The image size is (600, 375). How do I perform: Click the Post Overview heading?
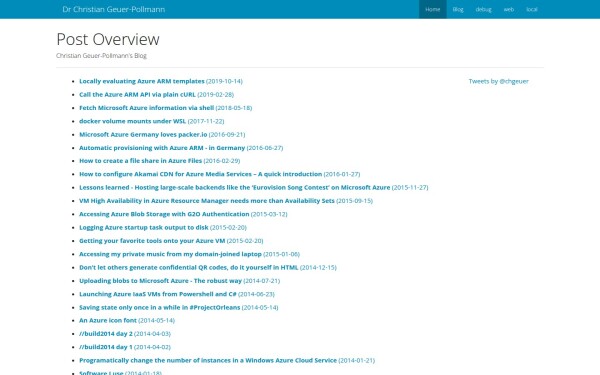point(108,39)
